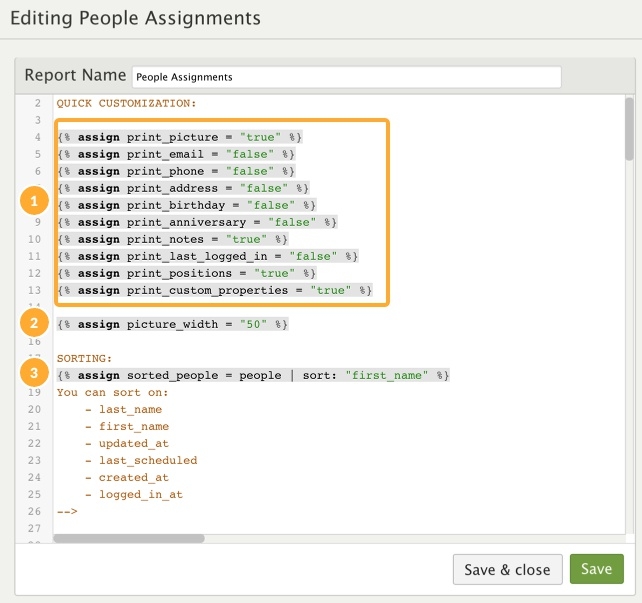This screenshot has height=603, width=642.
Task: Click the print_positions assignment line
Action: click(x=187, y=273)
